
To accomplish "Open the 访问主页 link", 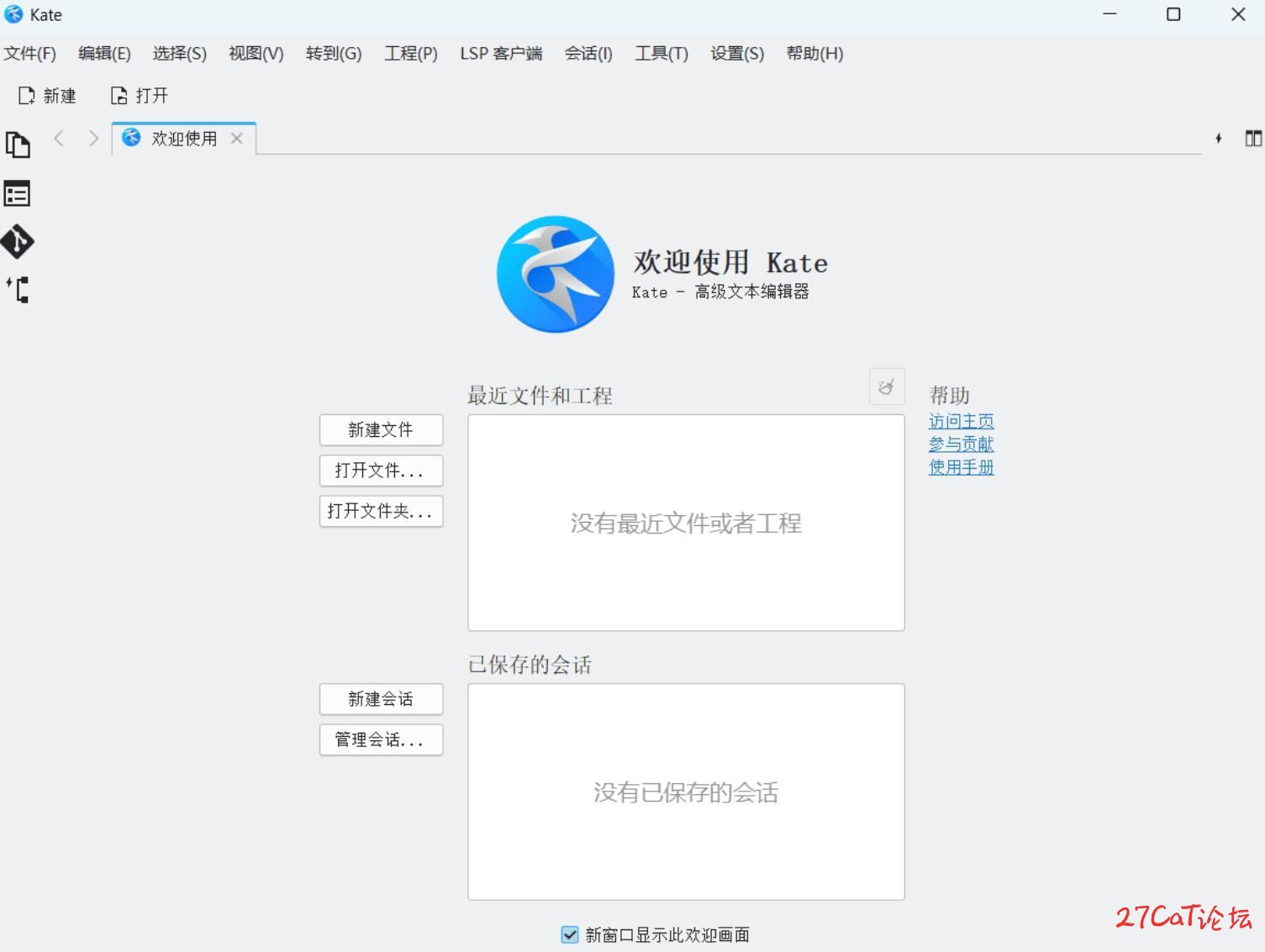I will 961,421.
